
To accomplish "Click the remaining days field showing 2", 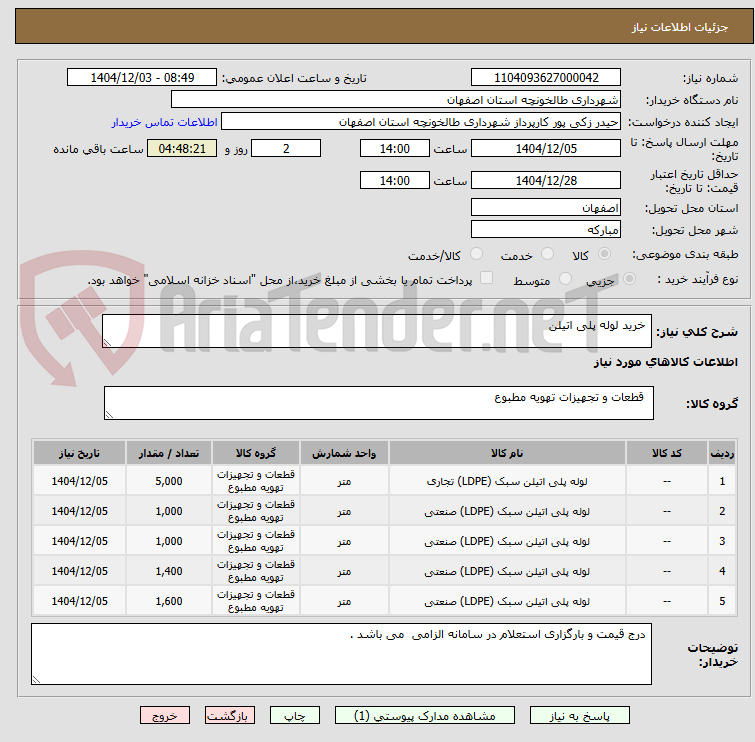I will [x=286, y=148].
